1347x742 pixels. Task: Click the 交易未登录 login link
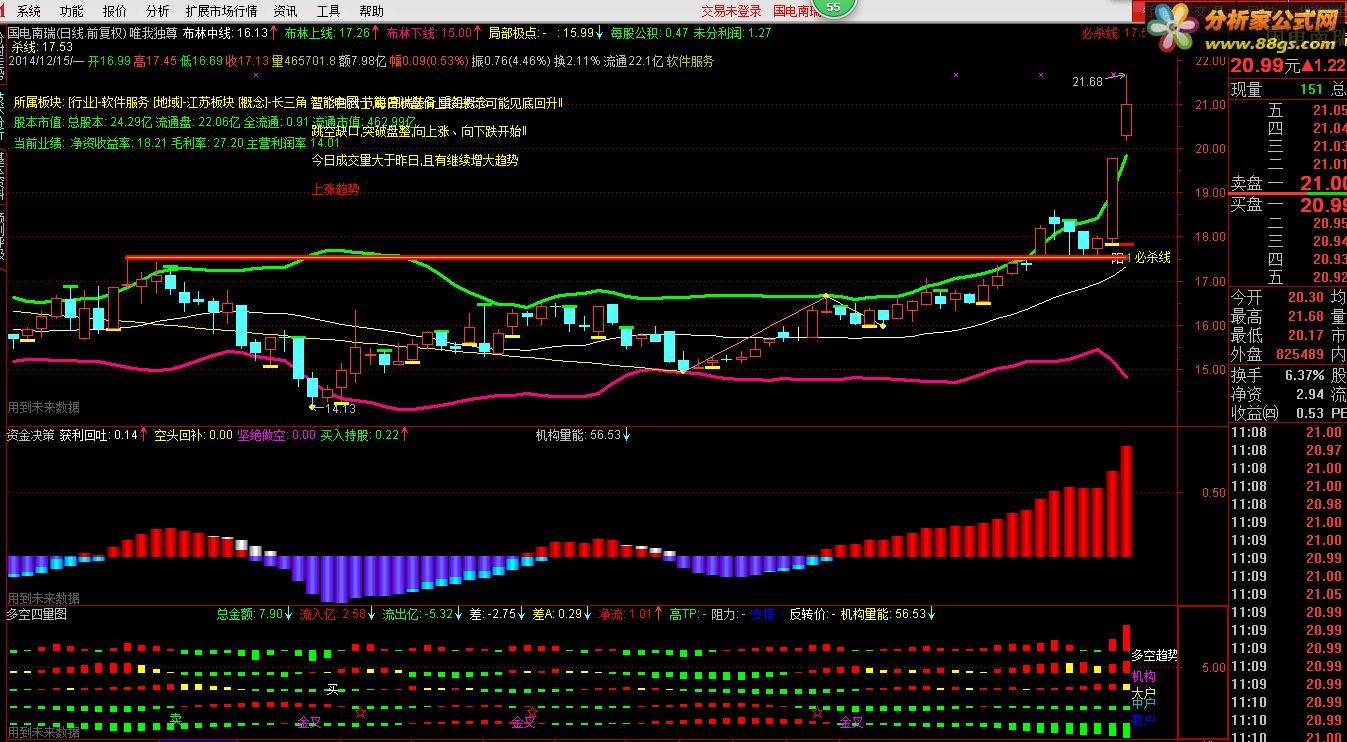tap(731, 11)
